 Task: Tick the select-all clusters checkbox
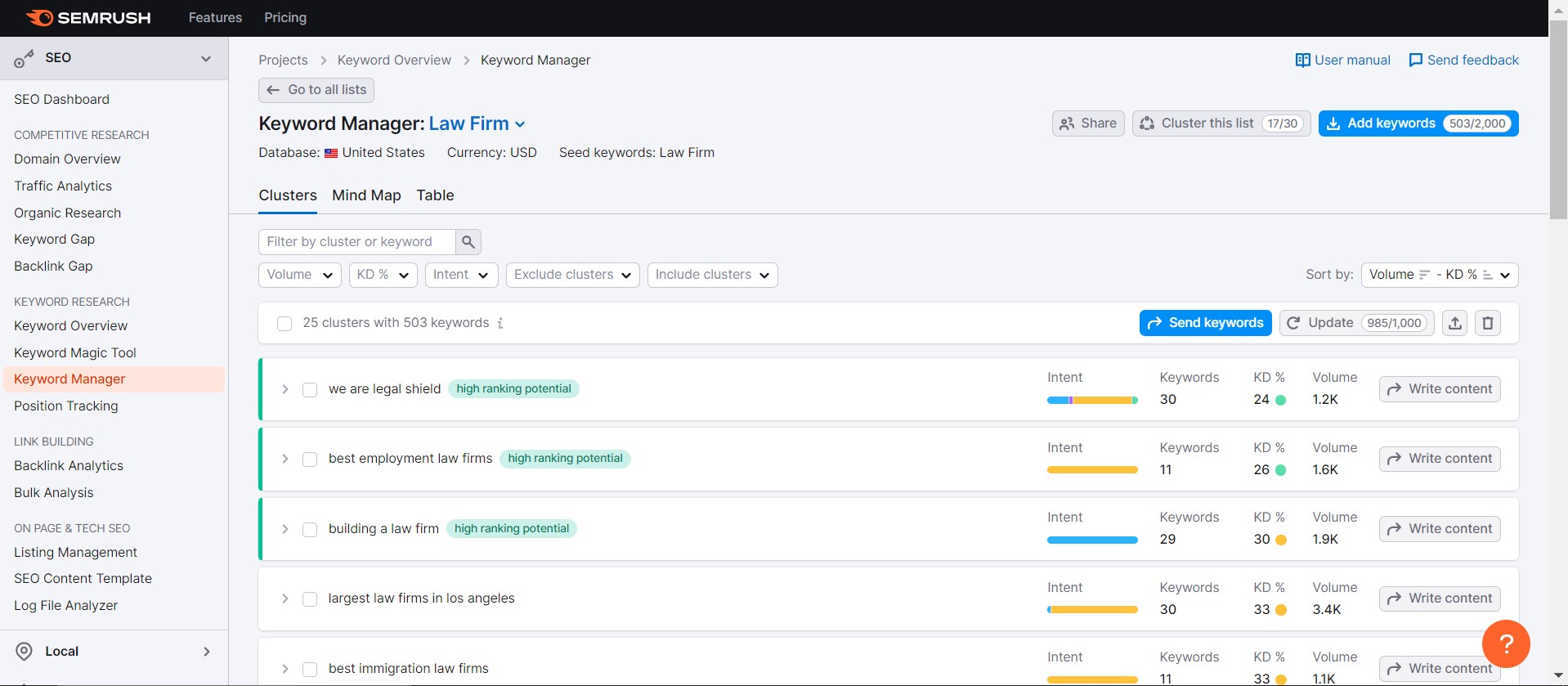(284, 324)
